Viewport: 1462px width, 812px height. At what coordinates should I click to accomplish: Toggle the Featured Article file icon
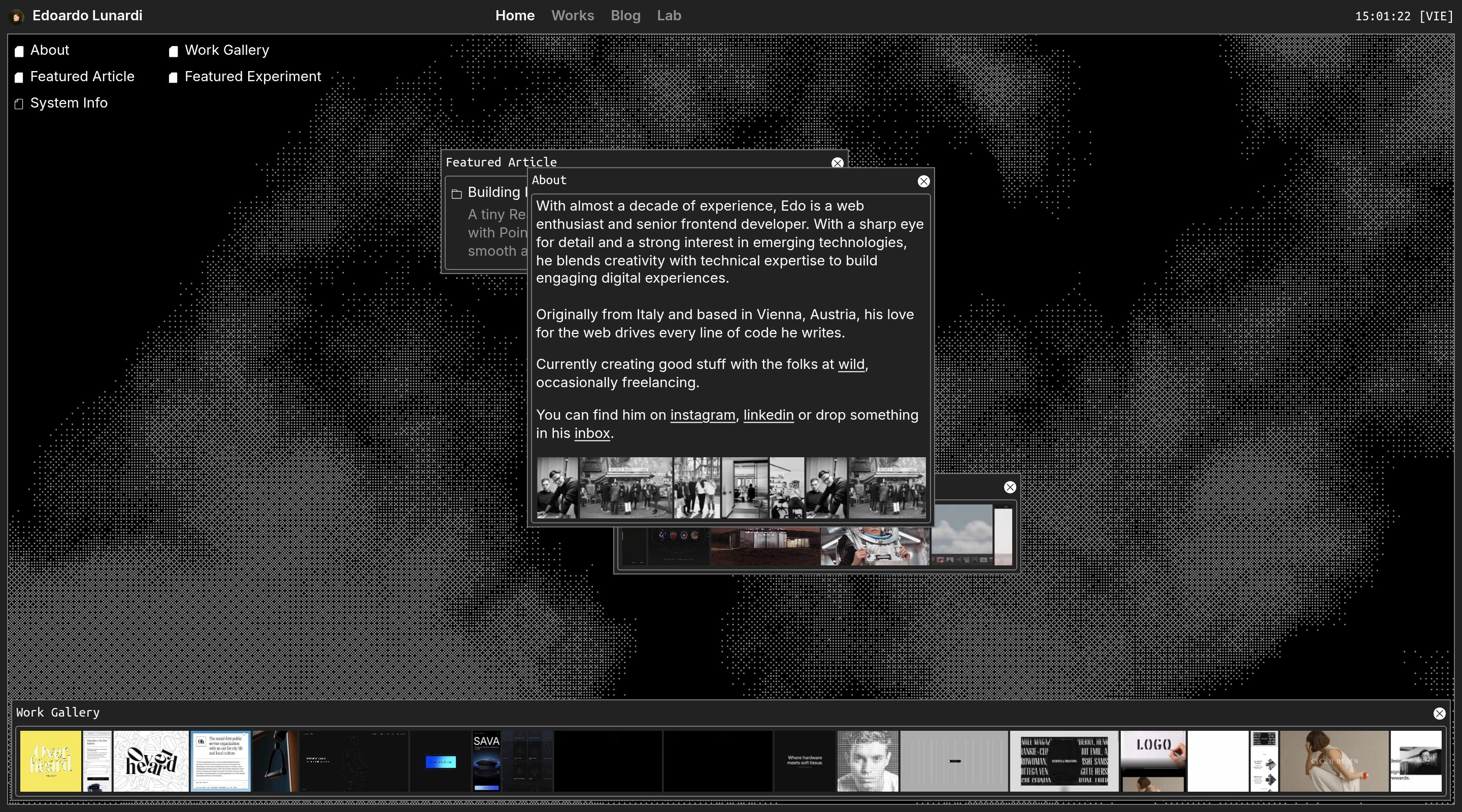click(19, 77)
